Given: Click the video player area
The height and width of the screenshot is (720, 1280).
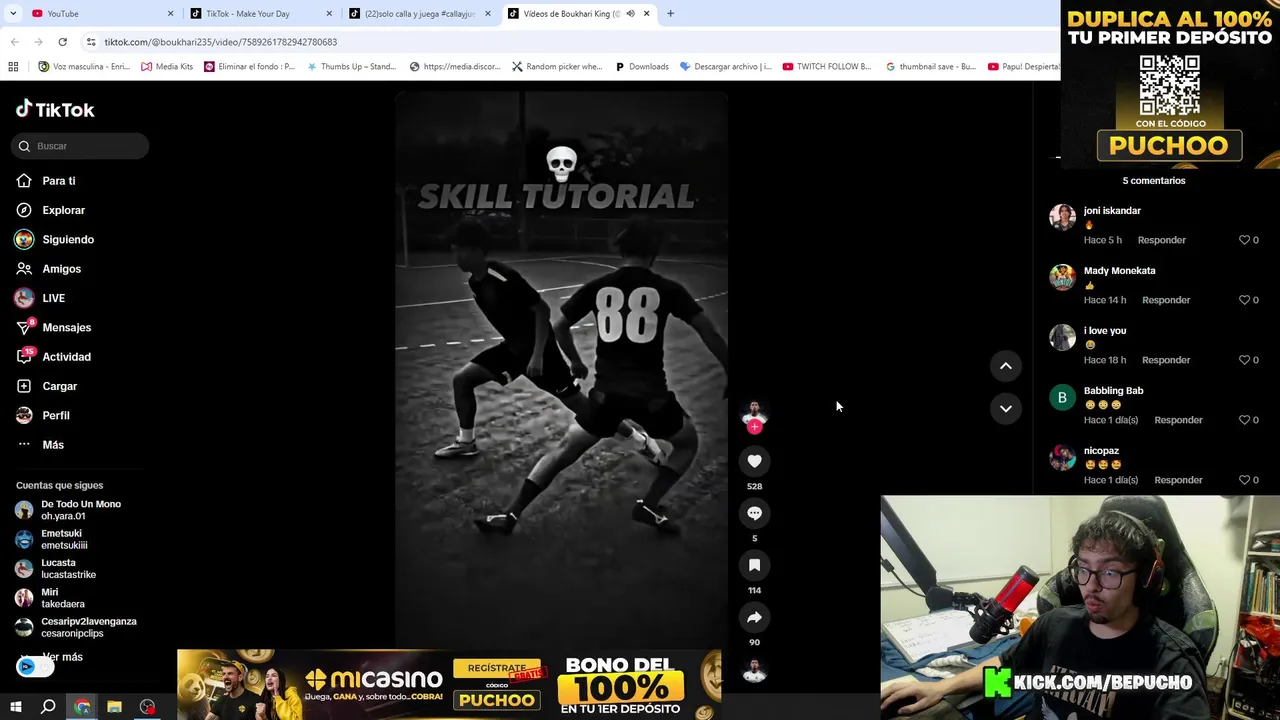Looking at the screenshot, I should pos(561,370).
